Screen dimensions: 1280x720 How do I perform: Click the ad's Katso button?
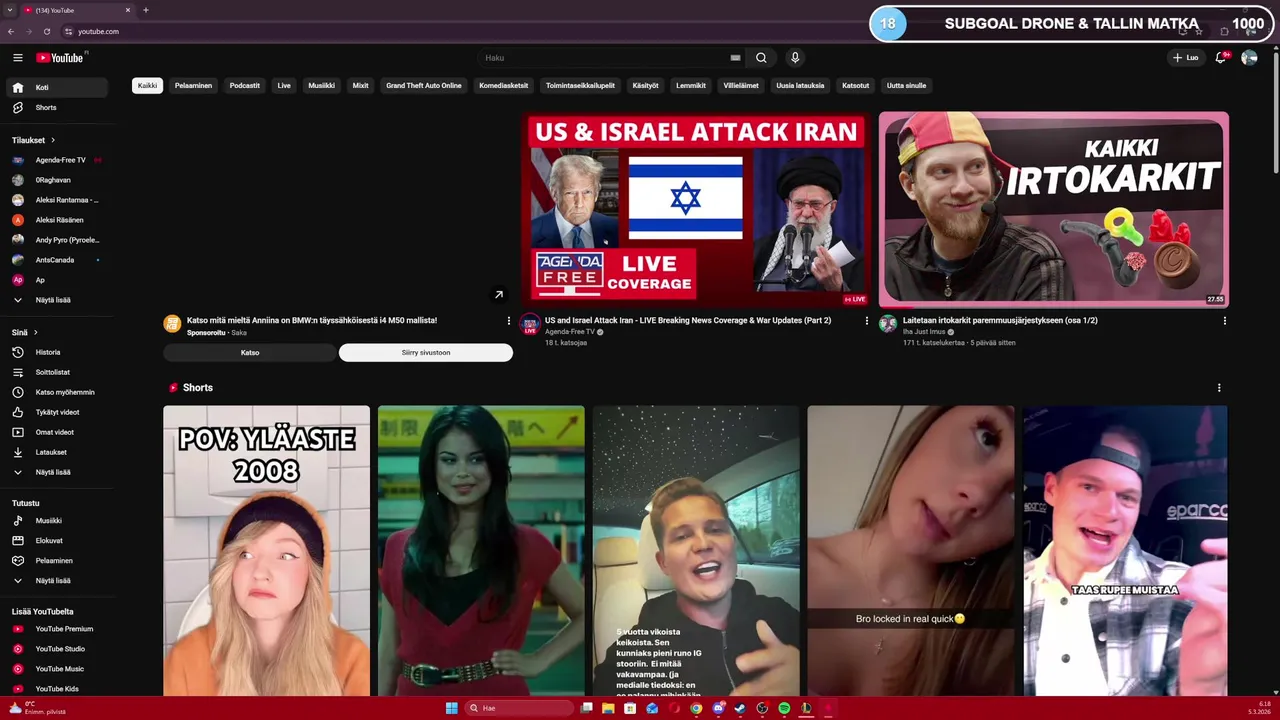click(250, 352)
